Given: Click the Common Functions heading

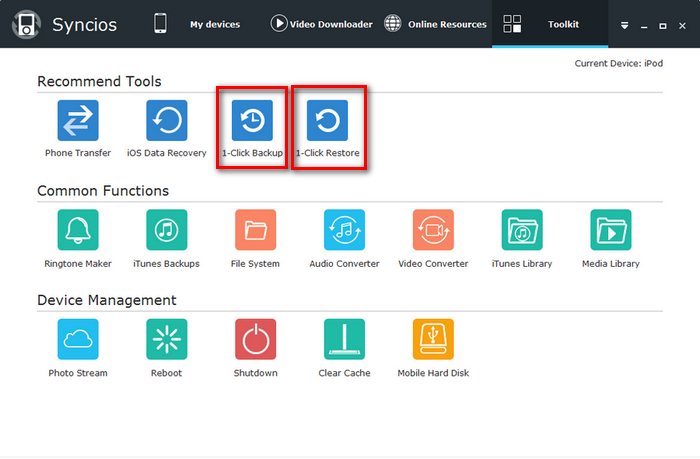Looking at the screenshot, I should (103, 191).
